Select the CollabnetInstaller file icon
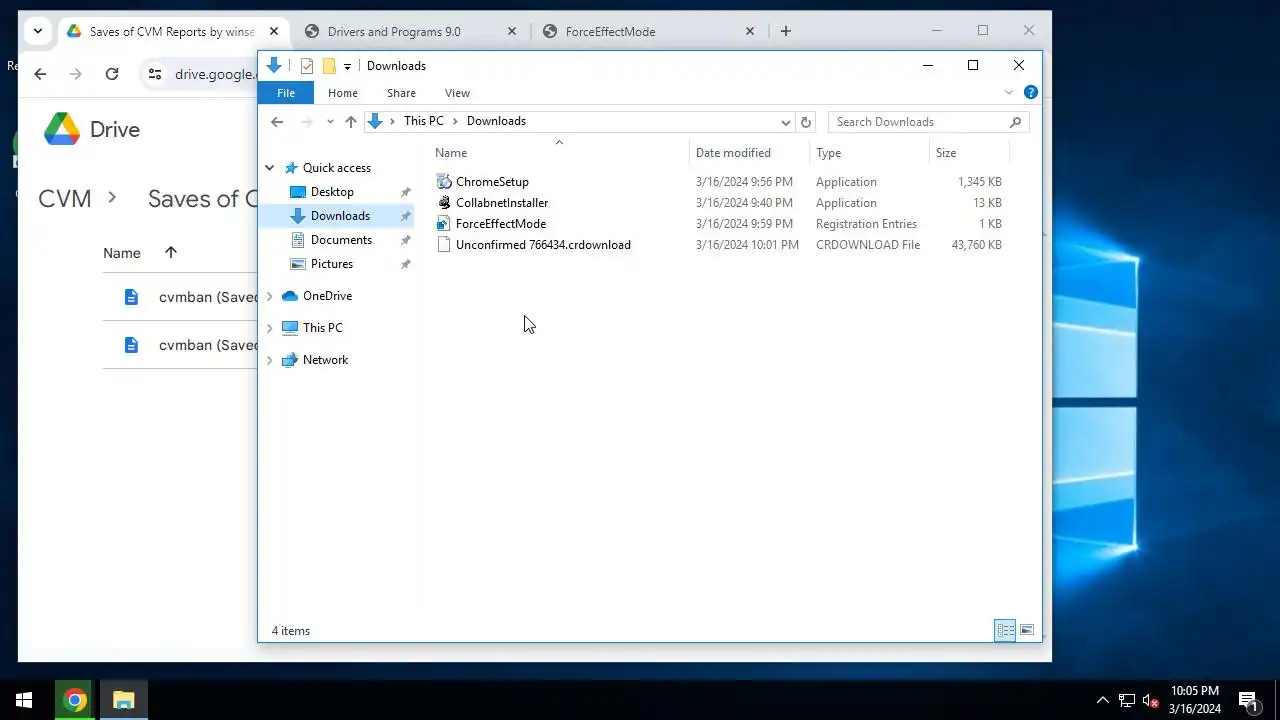 point(444,203)
